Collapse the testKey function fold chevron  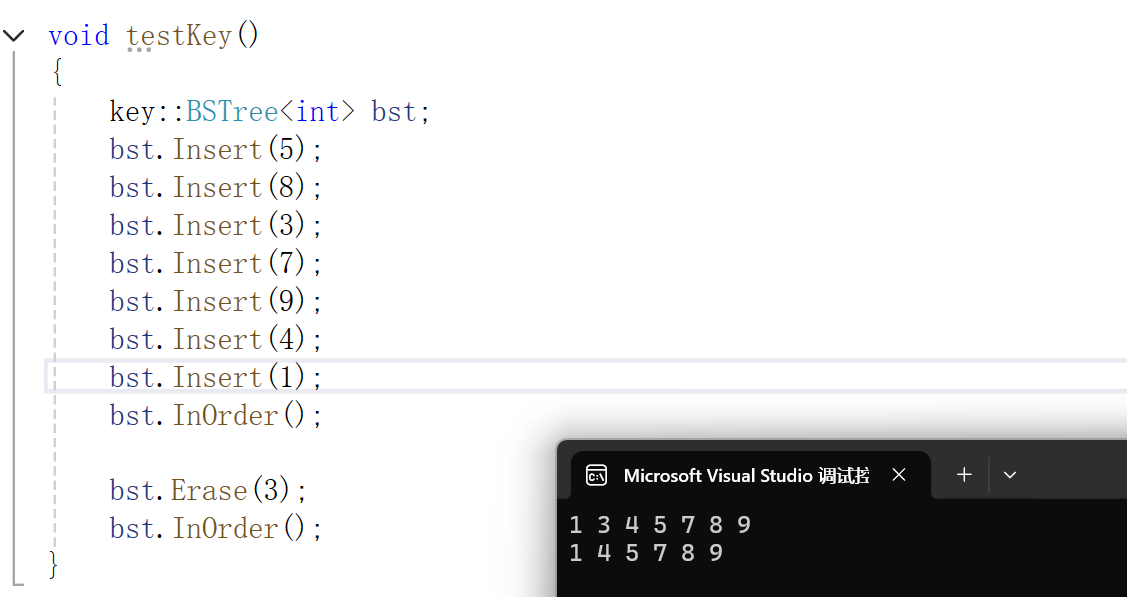click(14, 35)
